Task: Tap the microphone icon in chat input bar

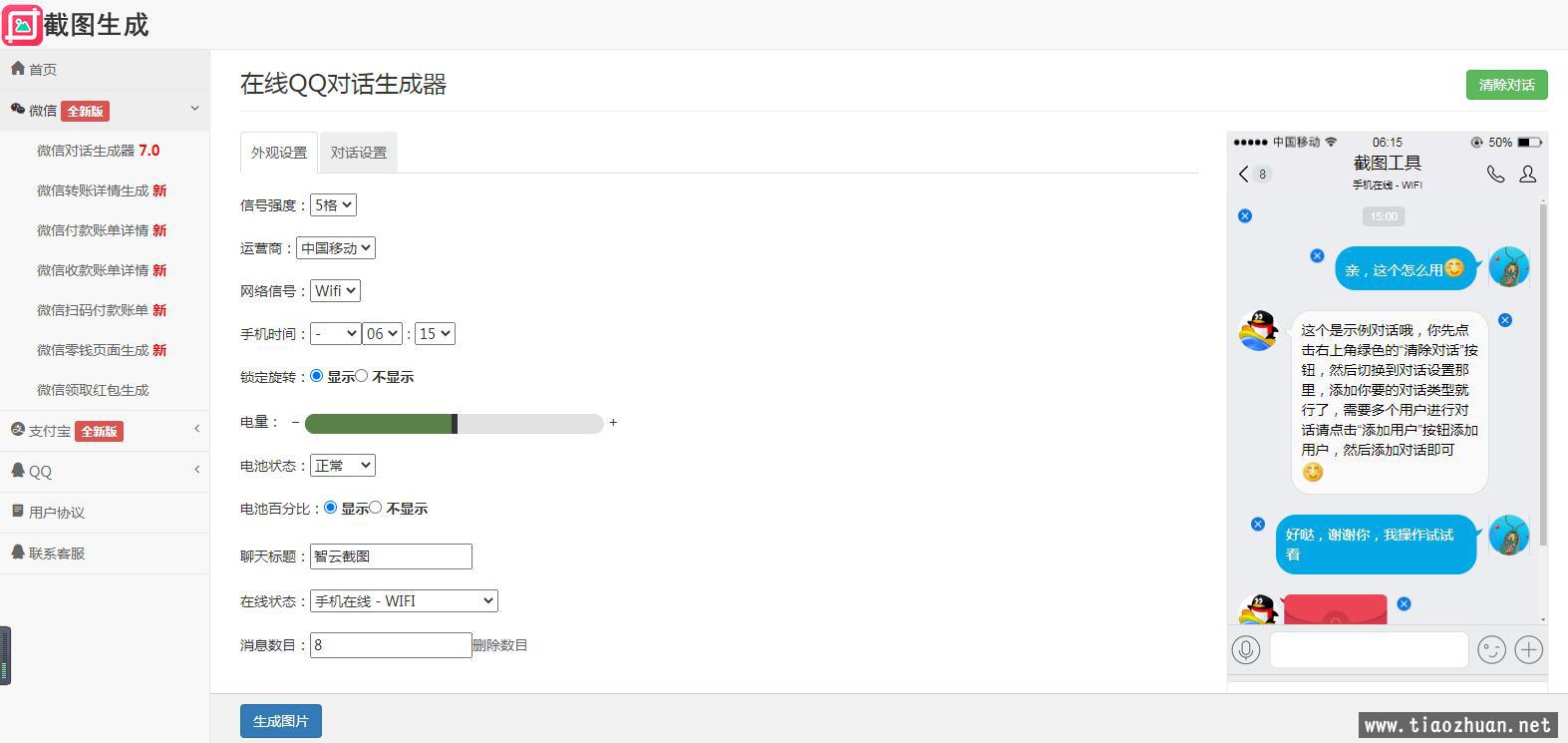Action: pos(1246,650)
